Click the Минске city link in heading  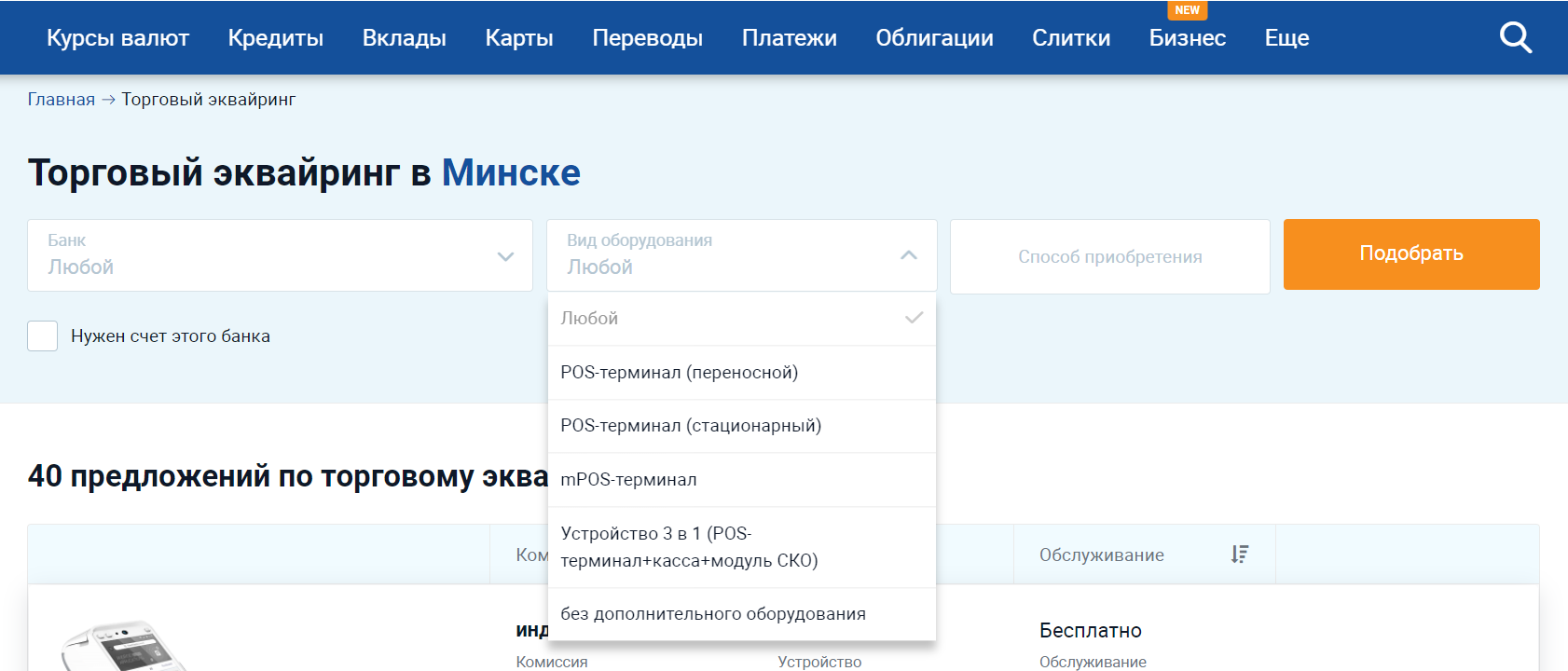pos(511,173)
